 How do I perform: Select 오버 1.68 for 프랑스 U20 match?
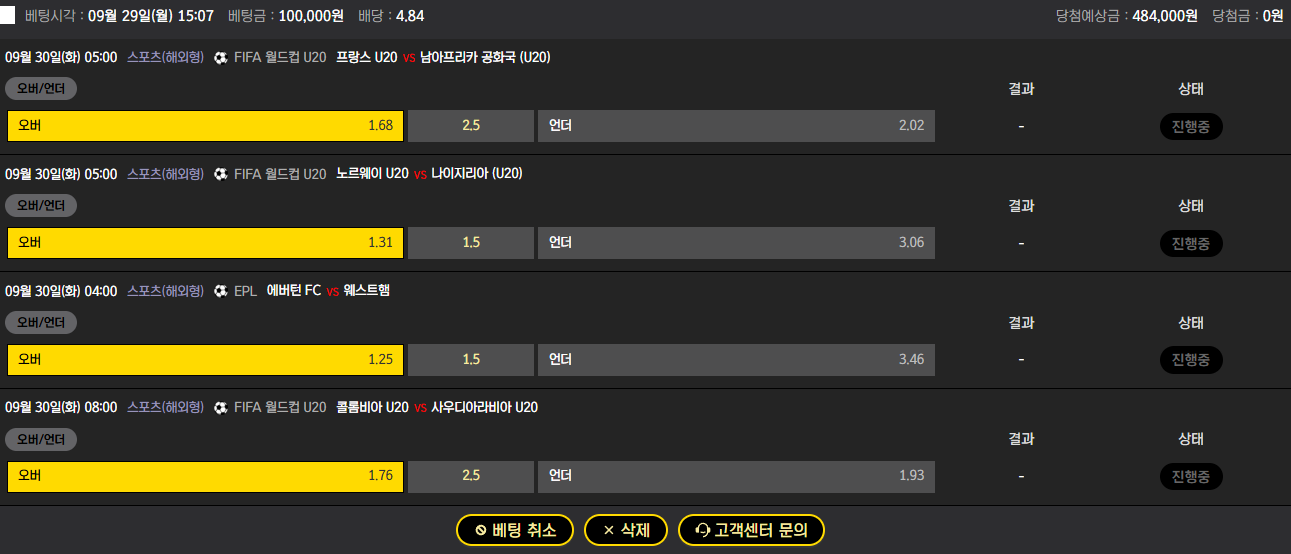pos(205,126)
